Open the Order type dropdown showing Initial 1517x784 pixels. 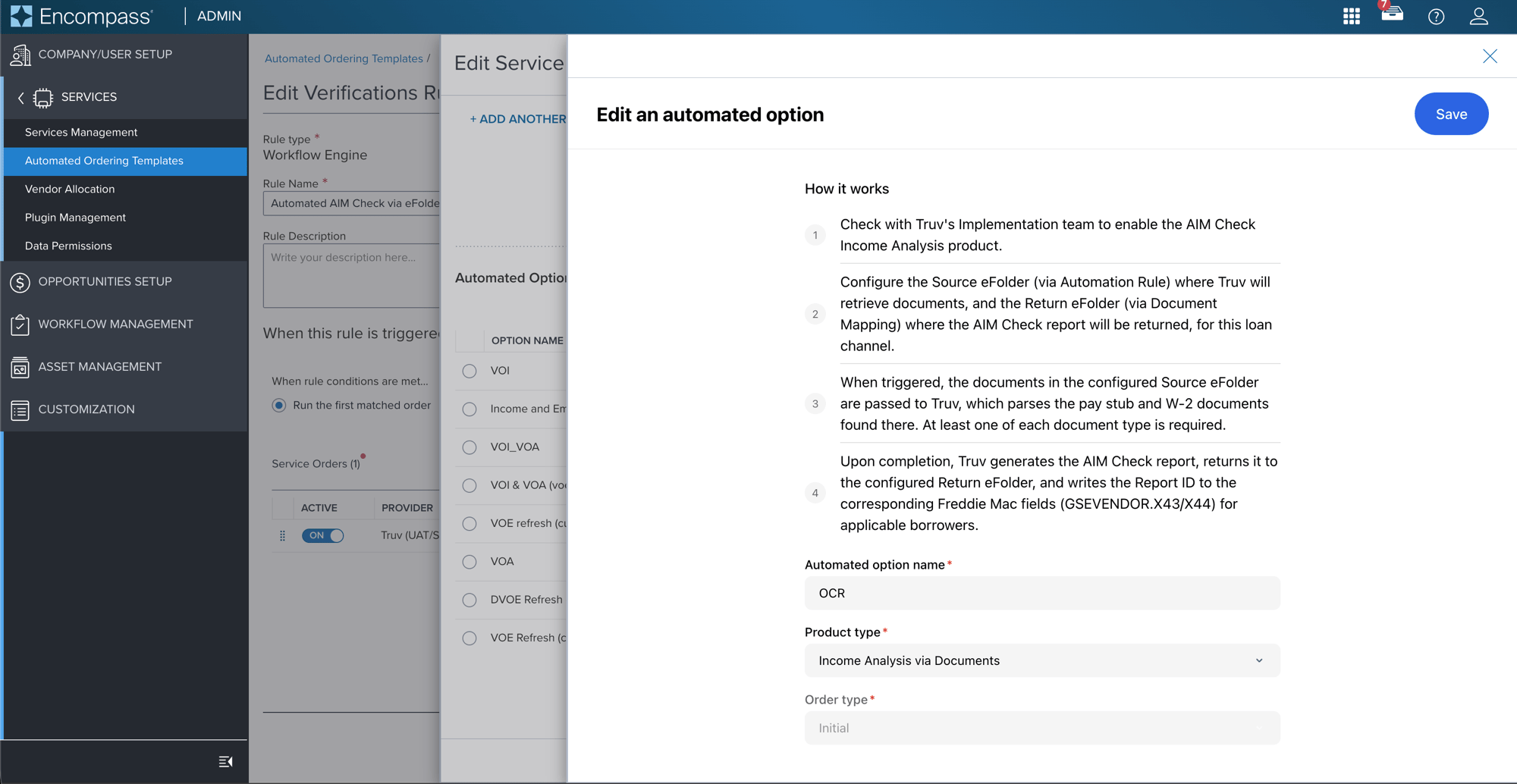pyautogui.click(x=1042, y=728)
